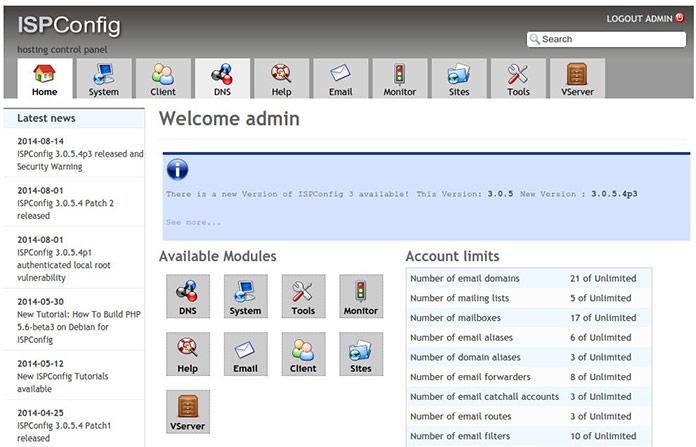Open the Email envelope module icon
Image resolution: width=696 pixels, height=447 pixels.
(245, 354)
